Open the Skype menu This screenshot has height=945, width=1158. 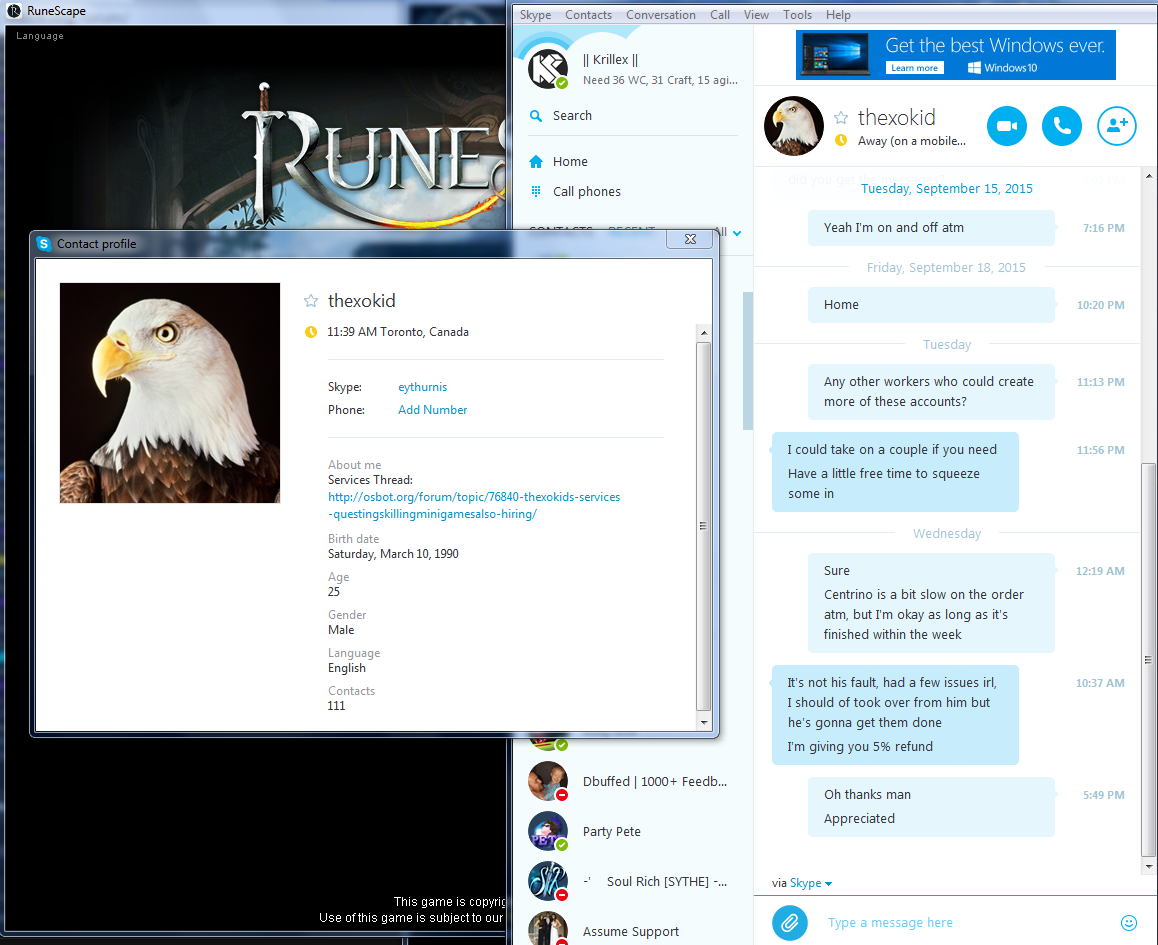535,15
